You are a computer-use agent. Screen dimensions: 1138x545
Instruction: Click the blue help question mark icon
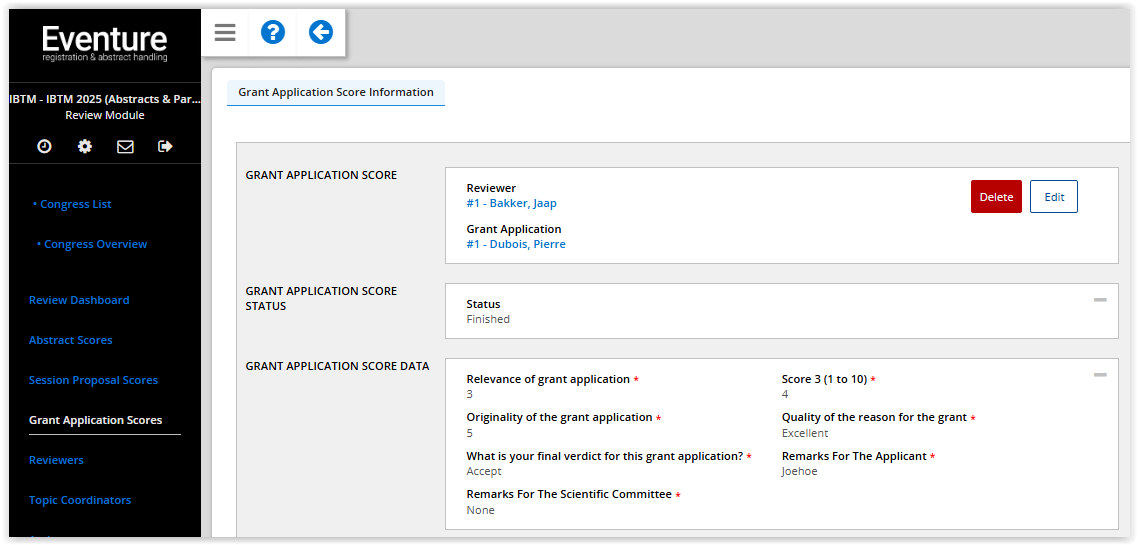272,33
